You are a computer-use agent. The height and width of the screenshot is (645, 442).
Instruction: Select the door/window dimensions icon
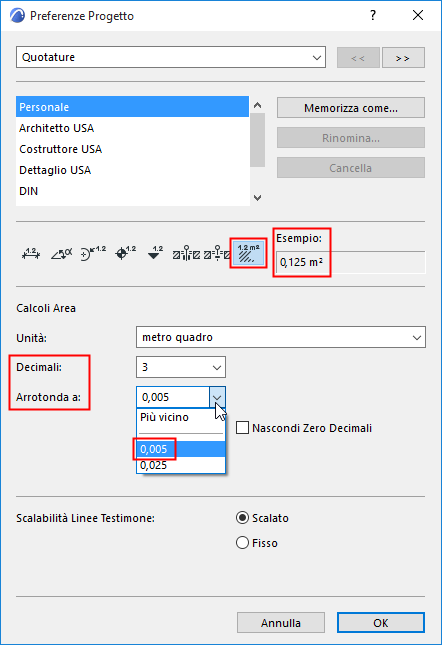click(x=186, y=253)
